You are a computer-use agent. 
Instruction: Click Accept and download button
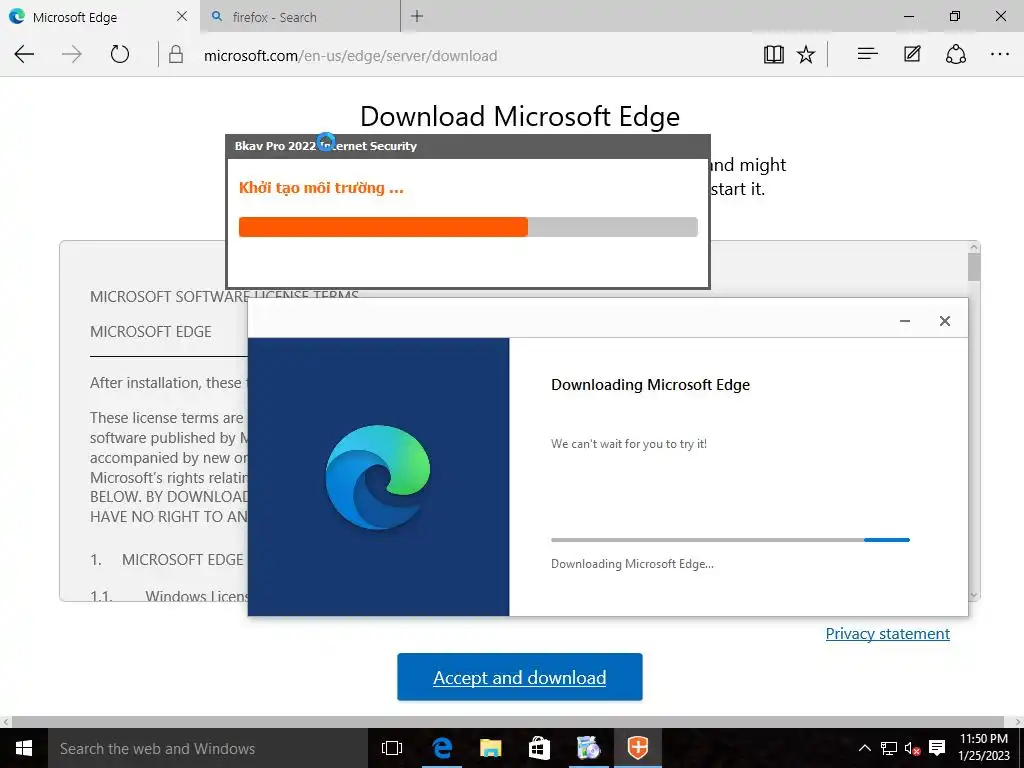[520, 677]
